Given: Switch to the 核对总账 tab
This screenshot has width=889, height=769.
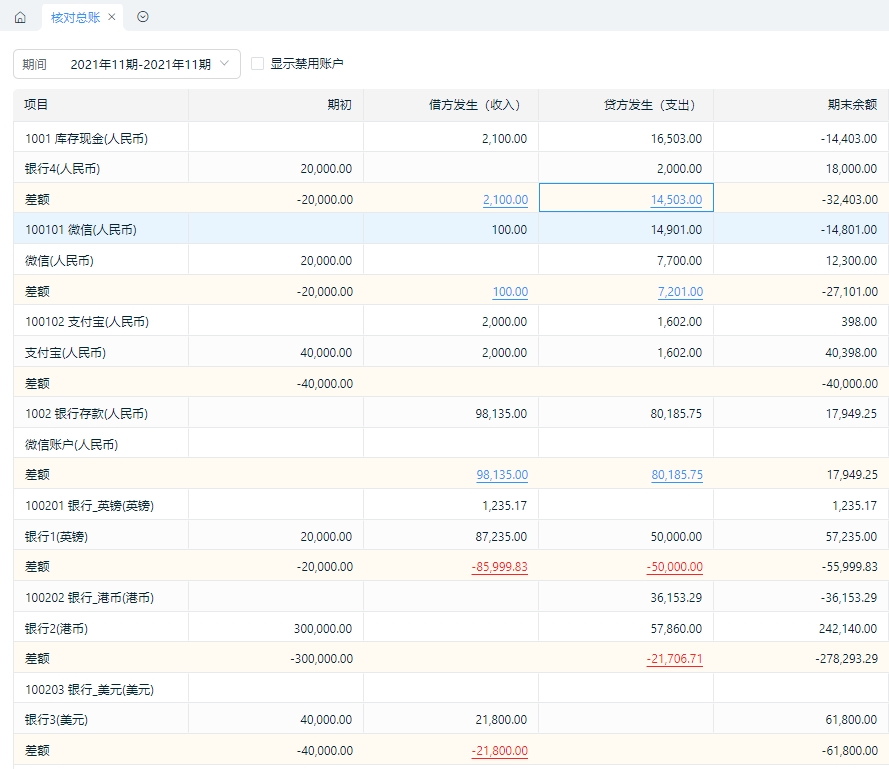Looking at the screenshot, I should click(x=75, y=18).
